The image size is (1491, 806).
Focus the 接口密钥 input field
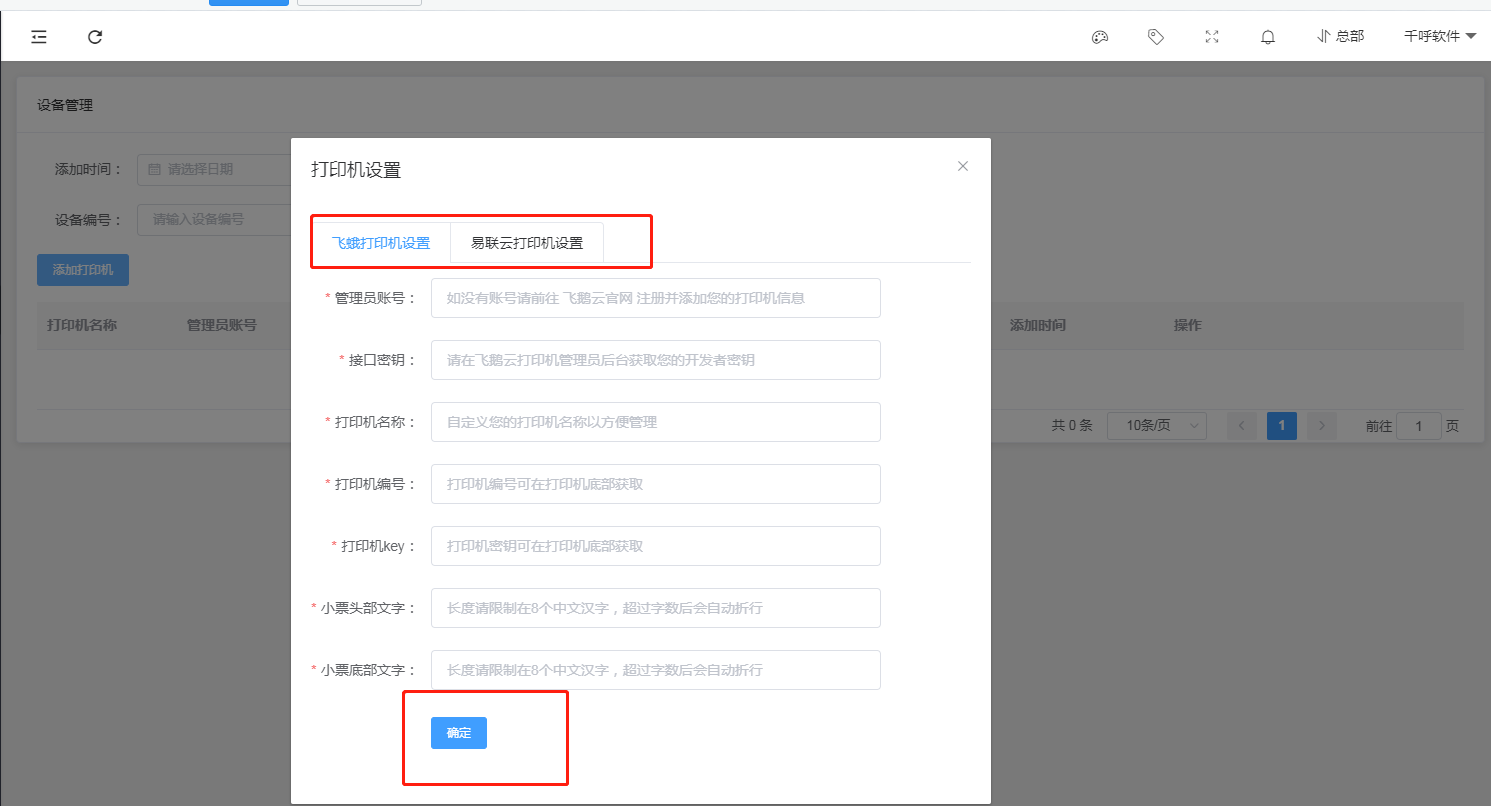(x=656, y=360)
